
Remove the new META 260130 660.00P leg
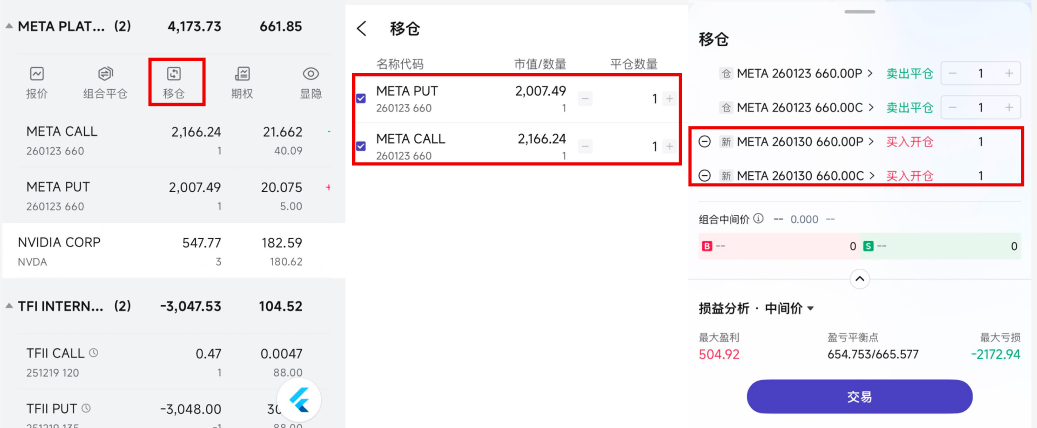click(x=704, y=142)
